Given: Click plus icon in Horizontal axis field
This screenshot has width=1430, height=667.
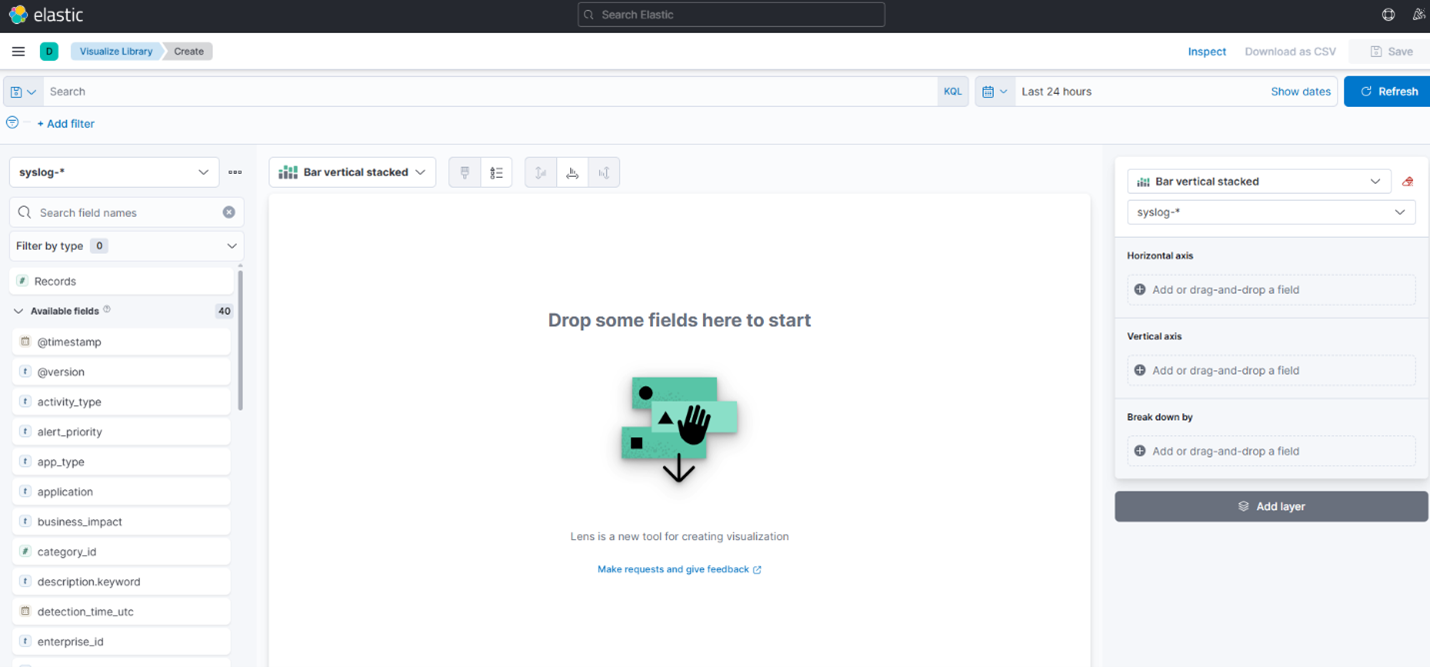Looking at the screenshot, I should [x=1140, y=289].
